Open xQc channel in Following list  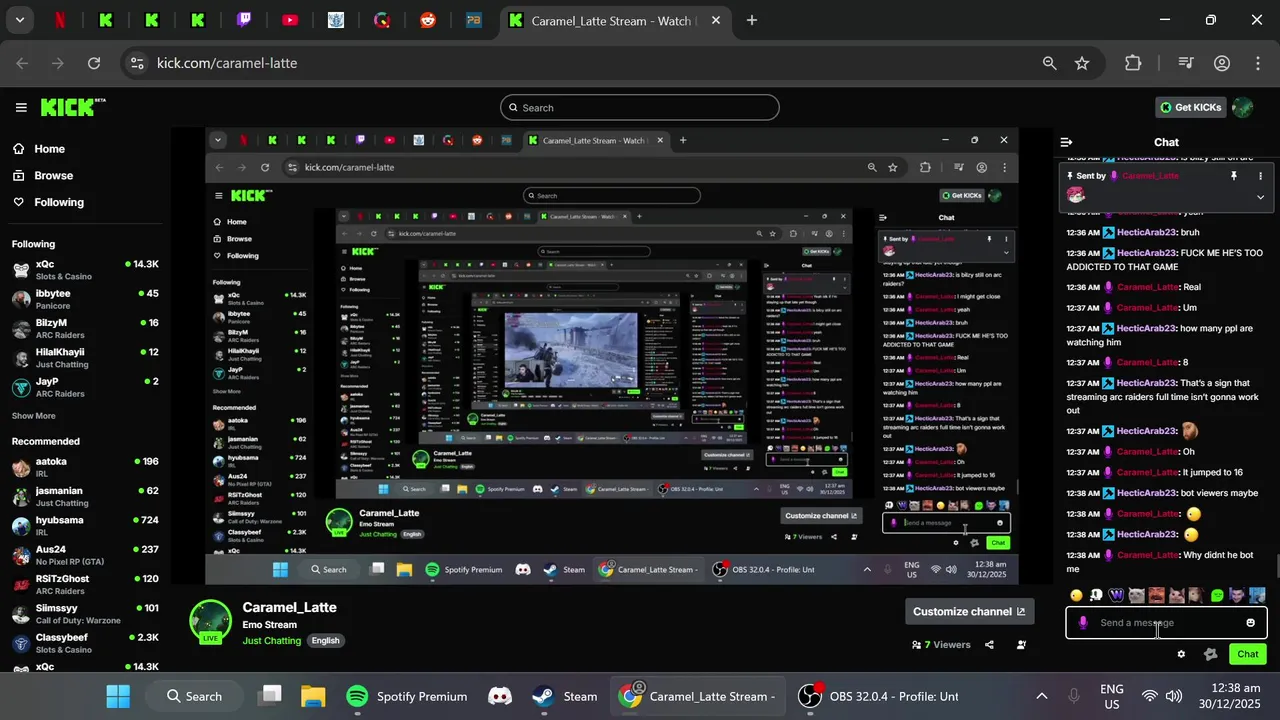tap(85, 270)
